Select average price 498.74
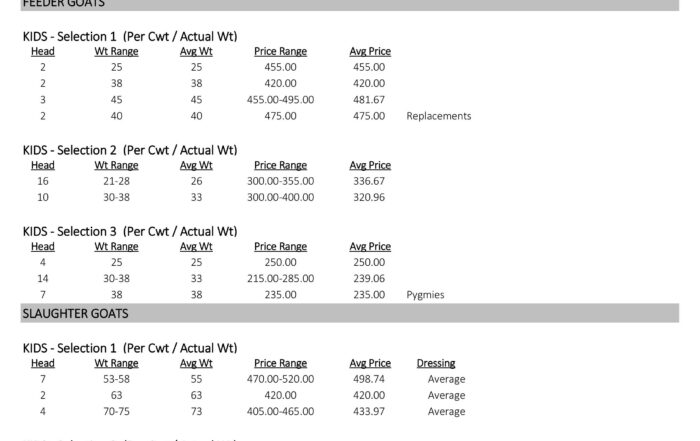This screenshot has width=700, height=441. click(369, 379)
